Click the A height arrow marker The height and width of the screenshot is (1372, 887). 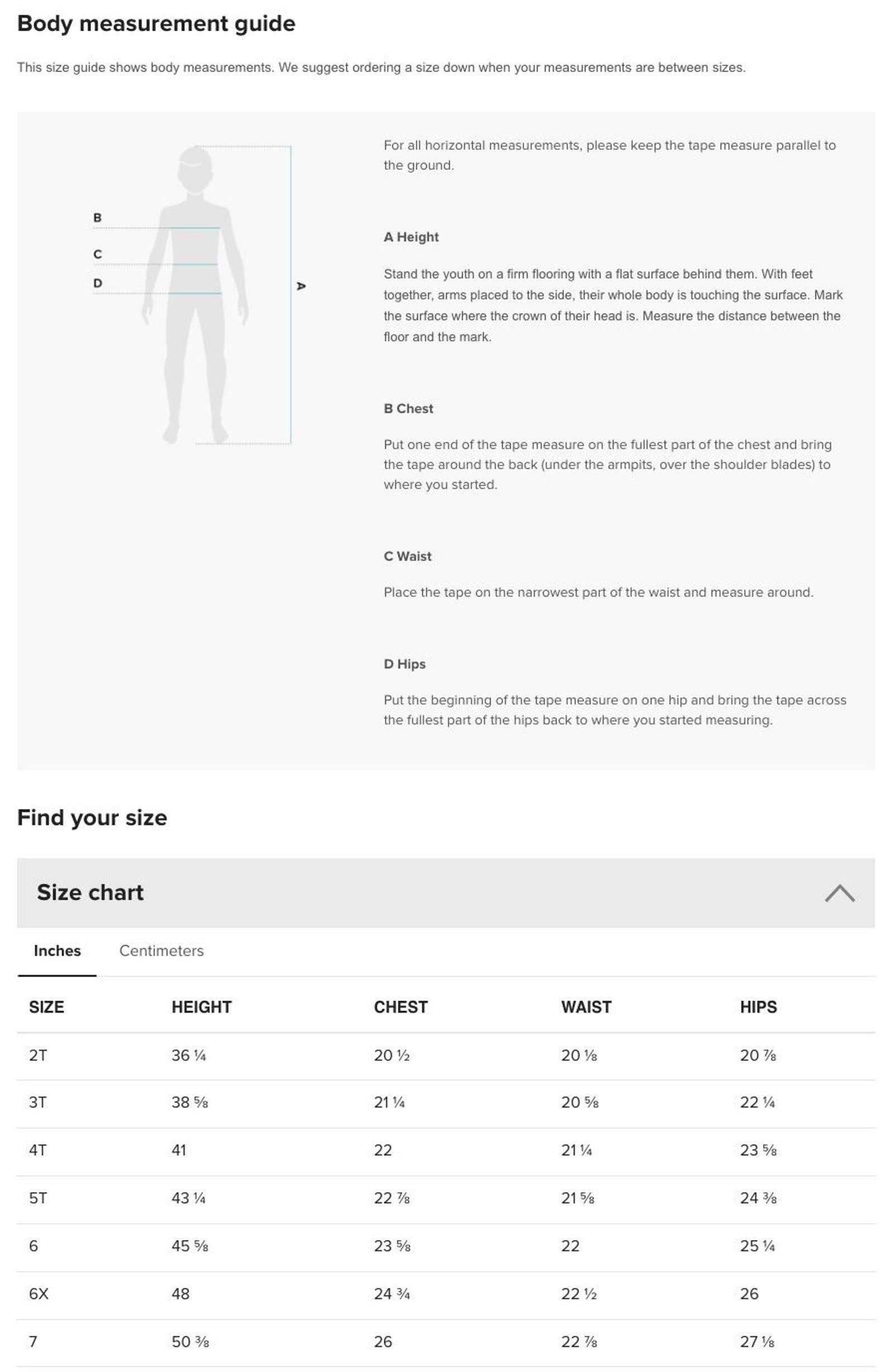pyautogui.click(x=301, y=285)
